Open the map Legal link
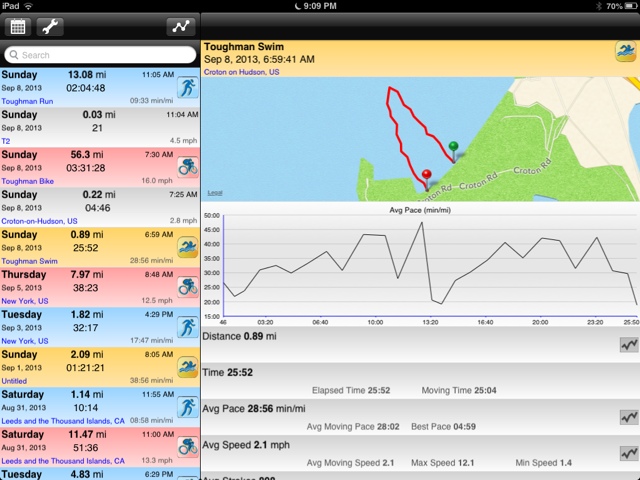This screenshot has width=640, height=480. pos(215,193)
